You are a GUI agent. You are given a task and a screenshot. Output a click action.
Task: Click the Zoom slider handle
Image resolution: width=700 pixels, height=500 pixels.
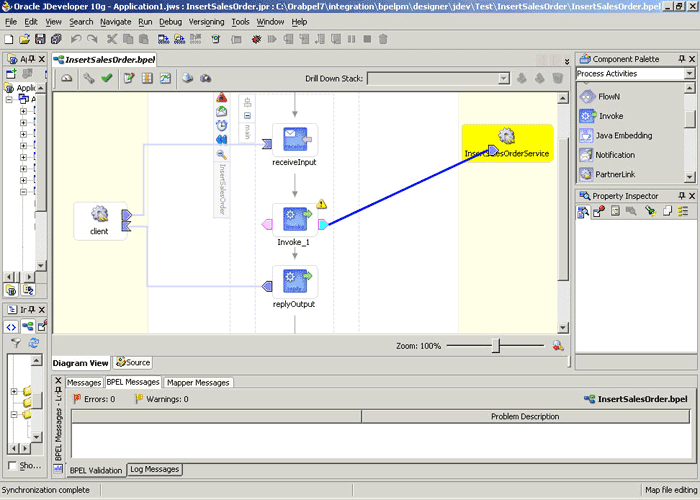(x=496, y=345)
